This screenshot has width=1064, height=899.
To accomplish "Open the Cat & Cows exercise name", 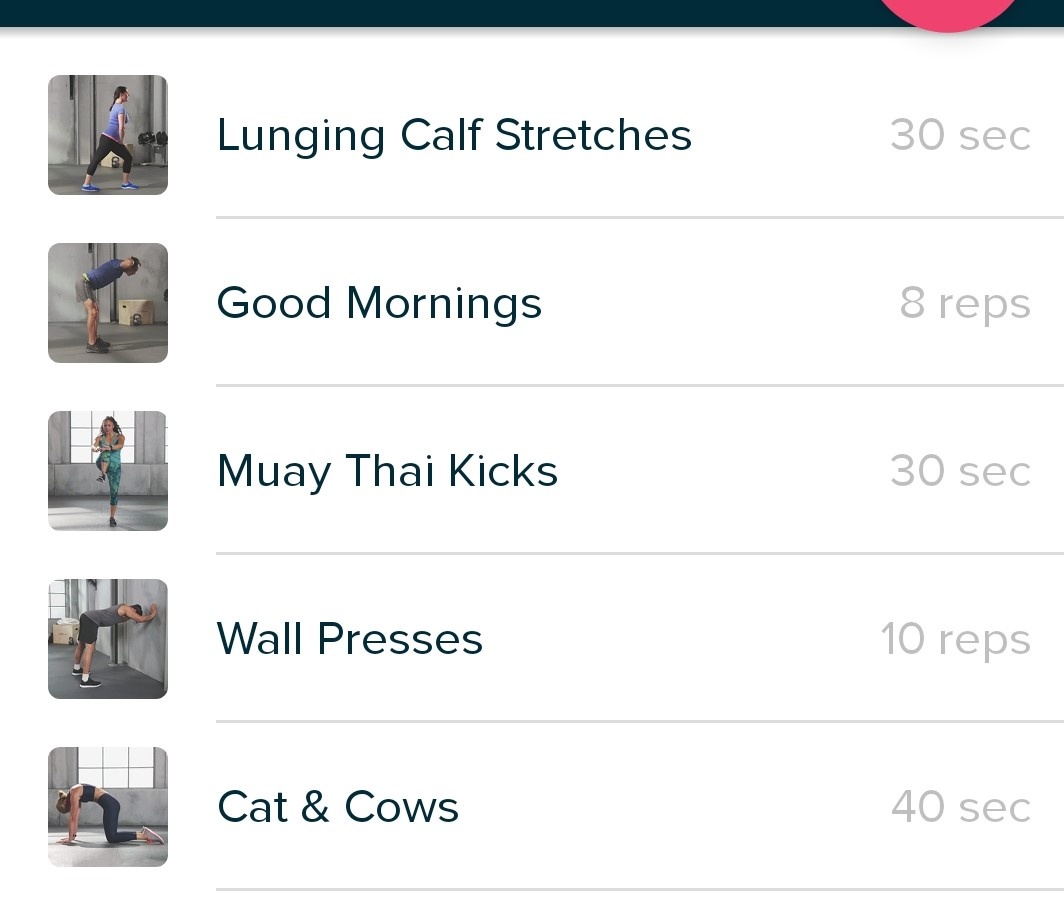I will click(x=338, y=807).
